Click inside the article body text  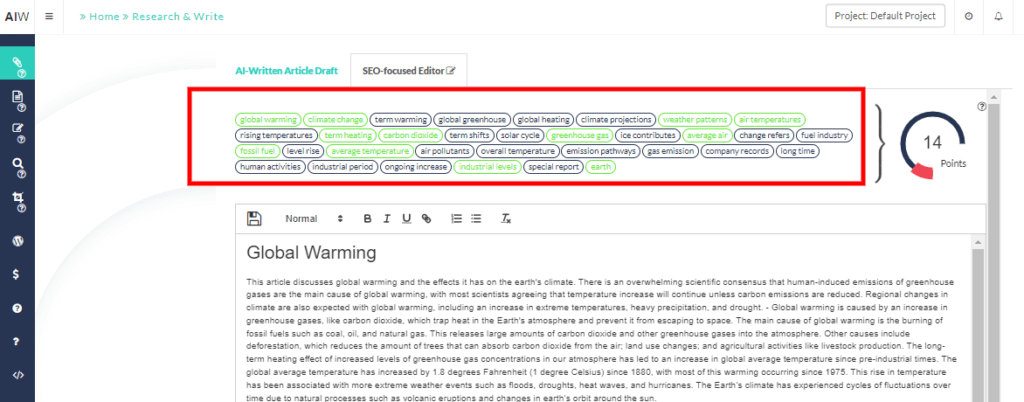click(602, 339)
